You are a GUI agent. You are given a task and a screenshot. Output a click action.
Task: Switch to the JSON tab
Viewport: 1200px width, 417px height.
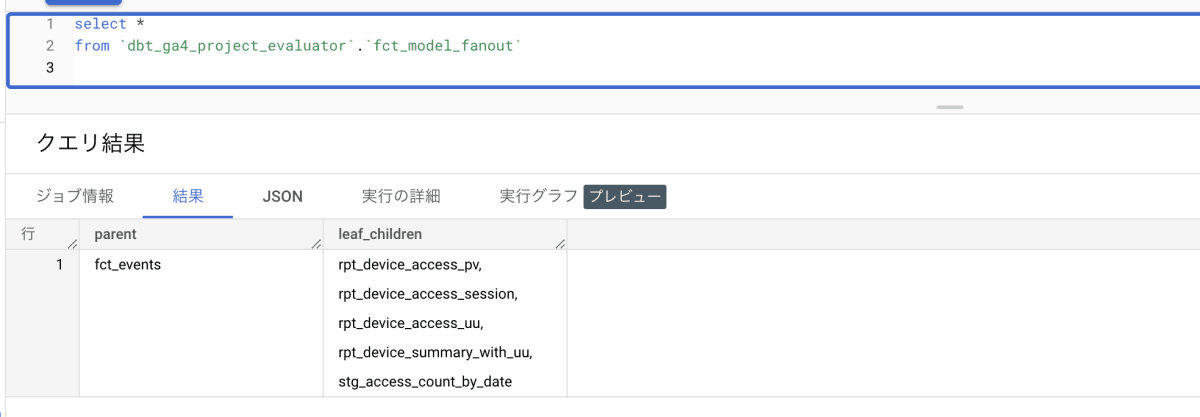[x=282, y=197]
